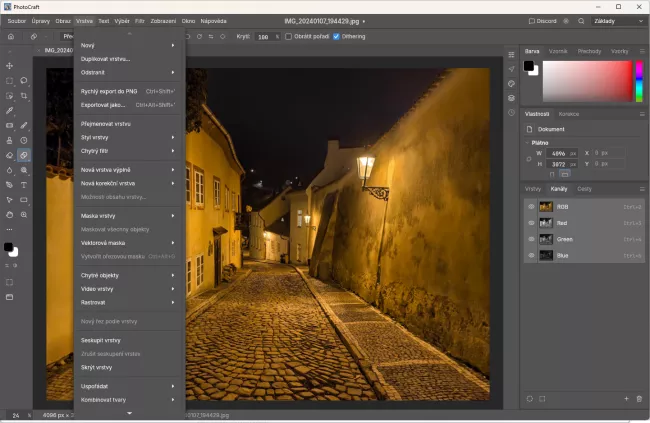Click foreground black swatch in Barva panel
Viewport: 650px width, 423px height.
(529, 66)
